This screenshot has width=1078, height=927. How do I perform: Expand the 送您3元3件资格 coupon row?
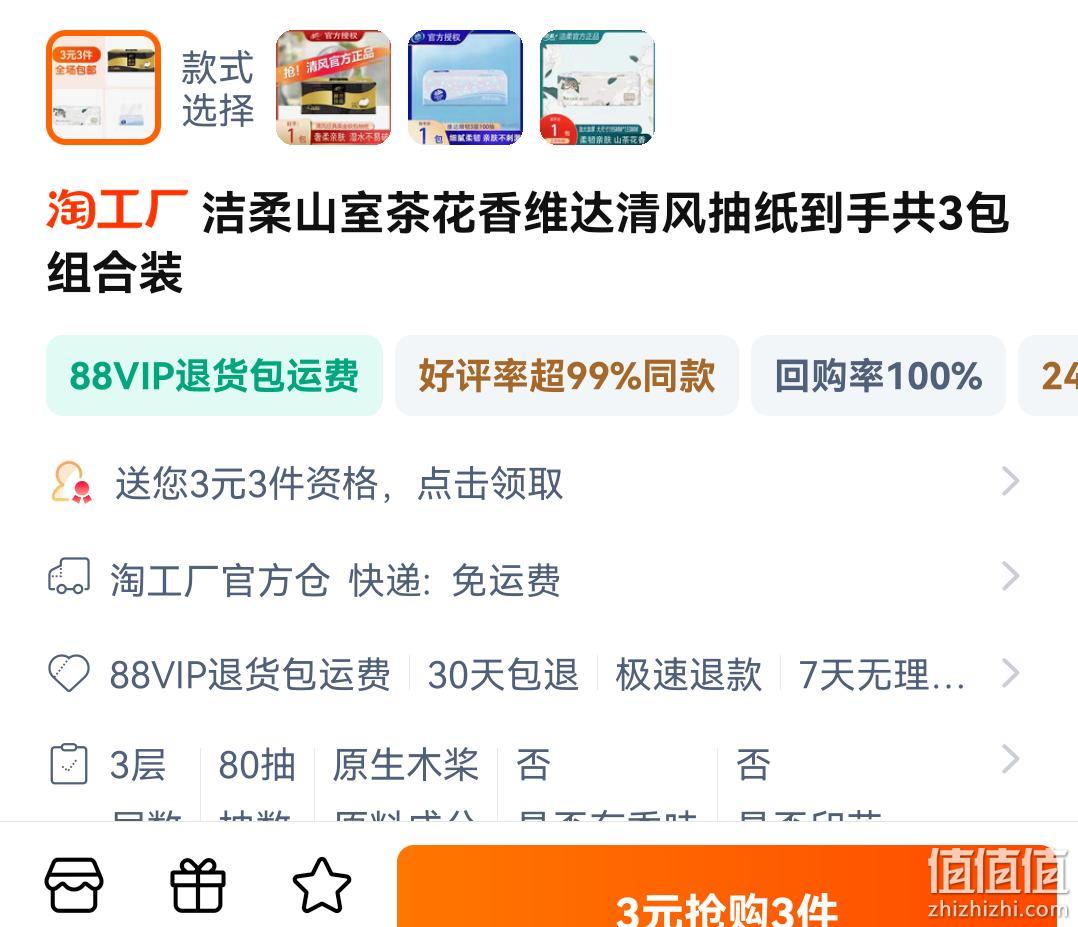pyautogui.click(x=535, y=482)
